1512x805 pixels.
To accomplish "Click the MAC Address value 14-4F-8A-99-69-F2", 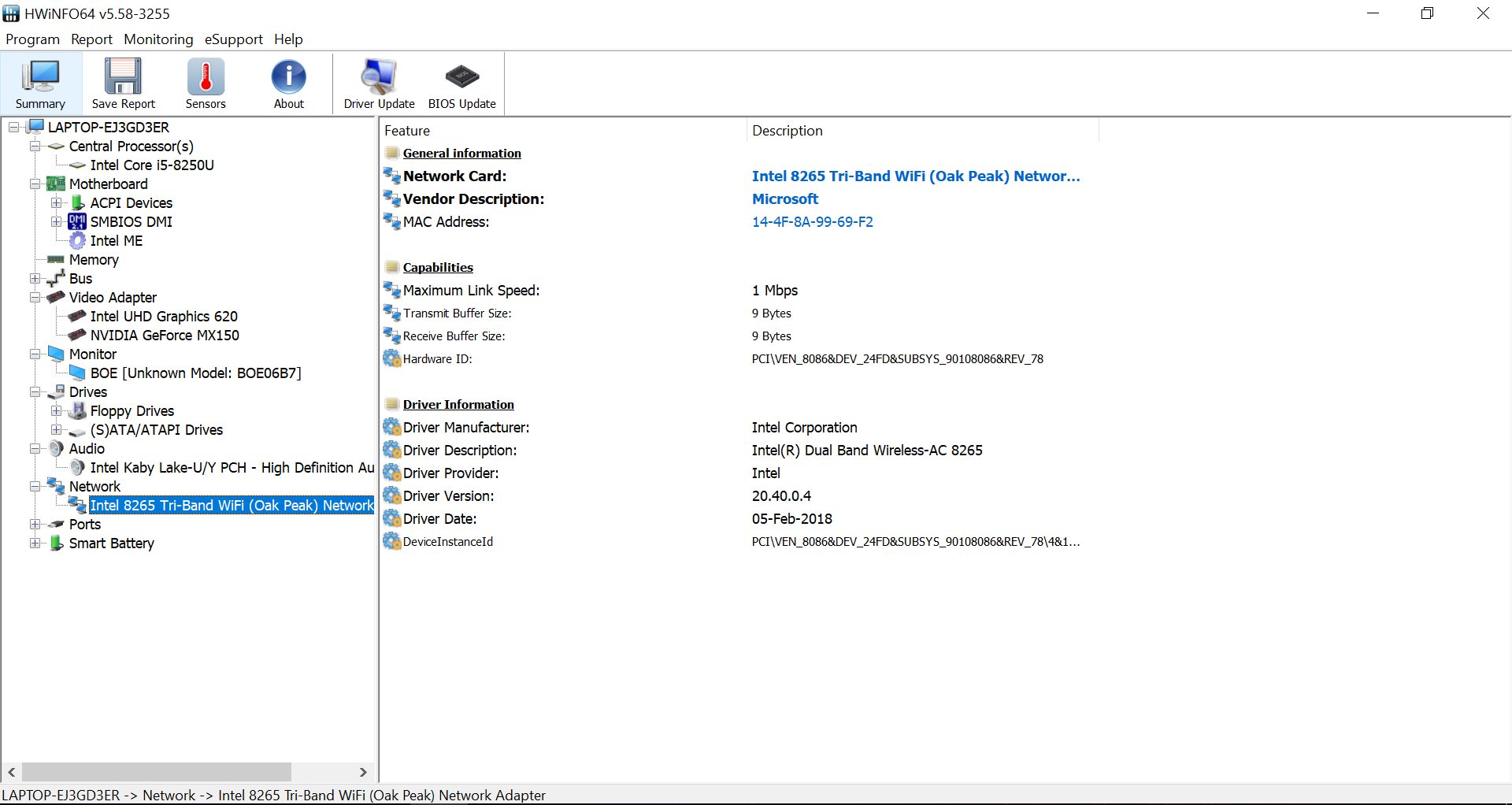I will point(813,222).
